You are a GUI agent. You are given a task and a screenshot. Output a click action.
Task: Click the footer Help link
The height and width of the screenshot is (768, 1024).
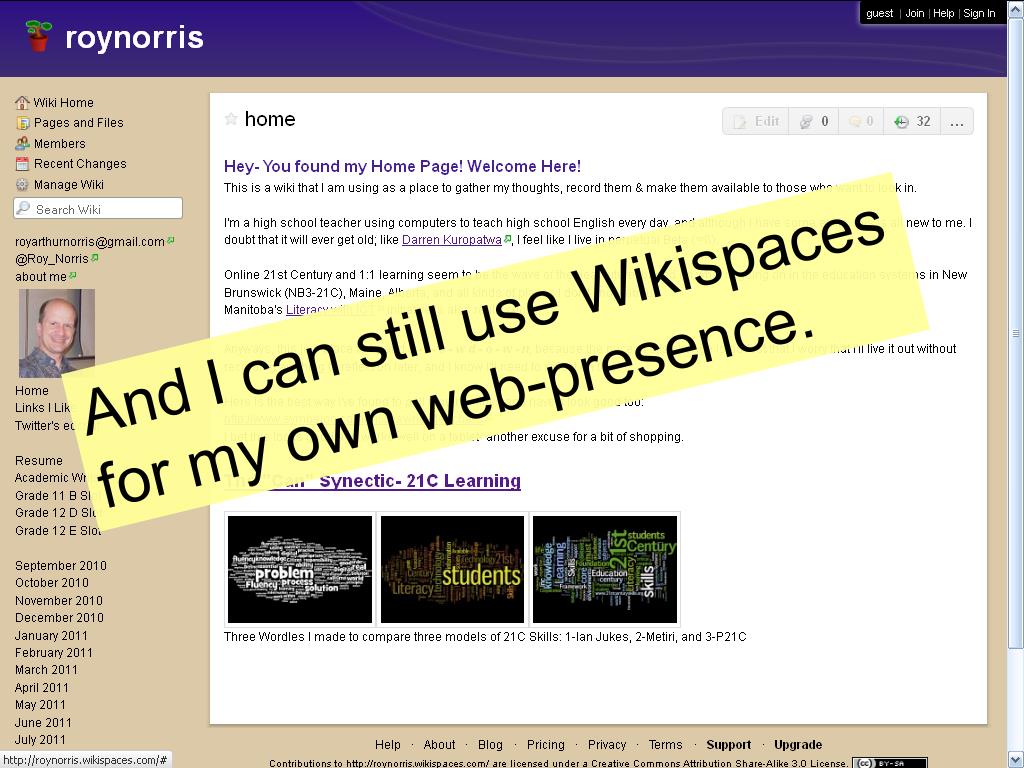coord(387,744)
